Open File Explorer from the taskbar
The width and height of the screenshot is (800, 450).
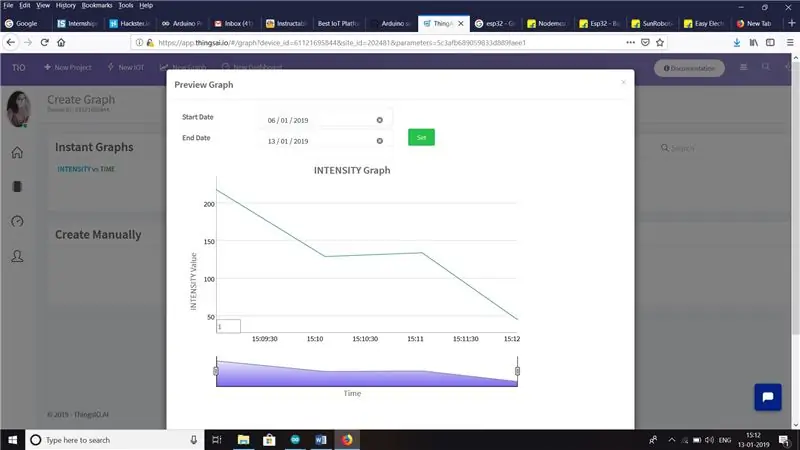[x=243, y=440]
